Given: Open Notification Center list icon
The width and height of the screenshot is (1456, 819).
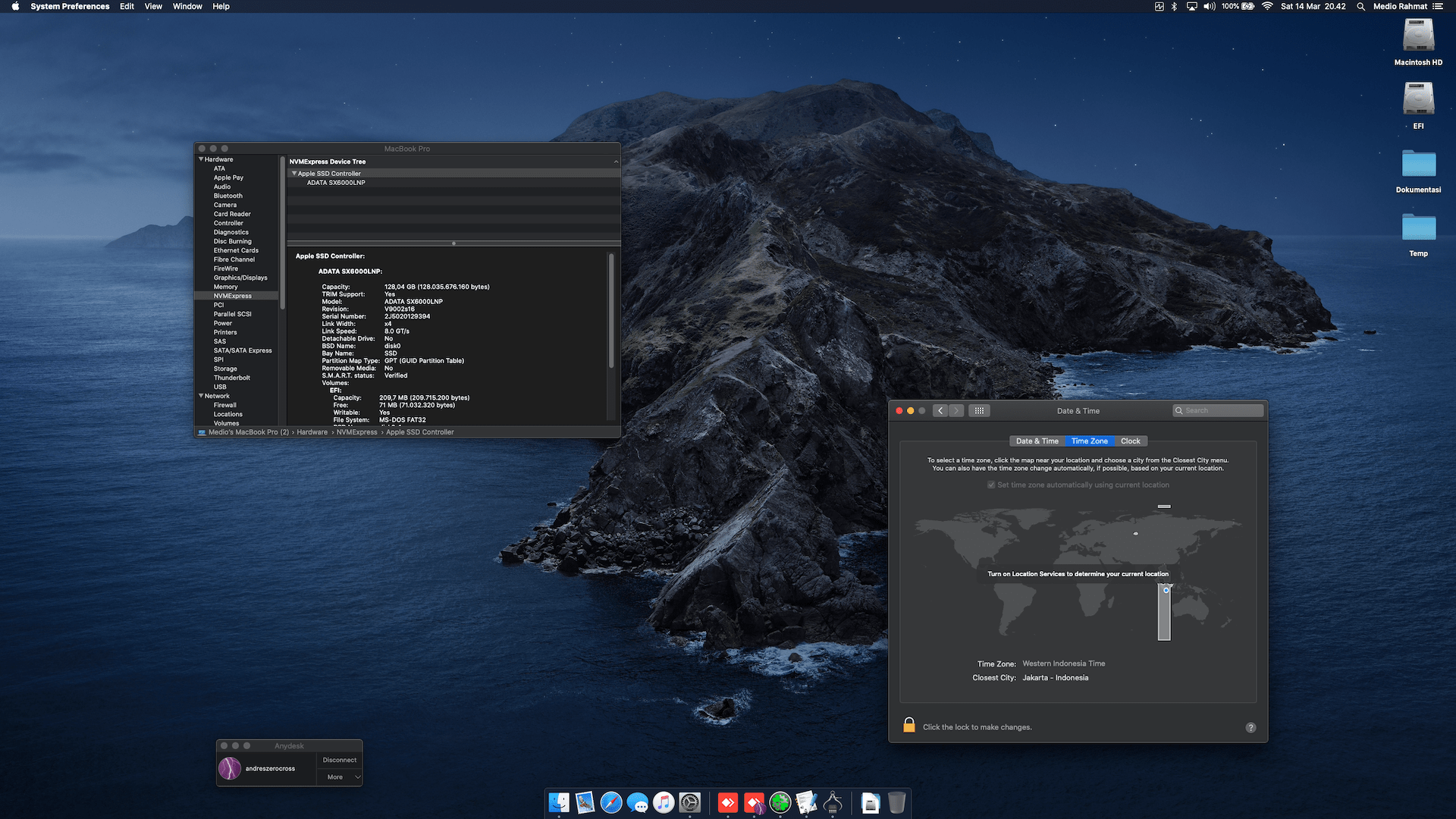Looking at the screenshot, I should pyautogui.click(x=1438, y=6).
